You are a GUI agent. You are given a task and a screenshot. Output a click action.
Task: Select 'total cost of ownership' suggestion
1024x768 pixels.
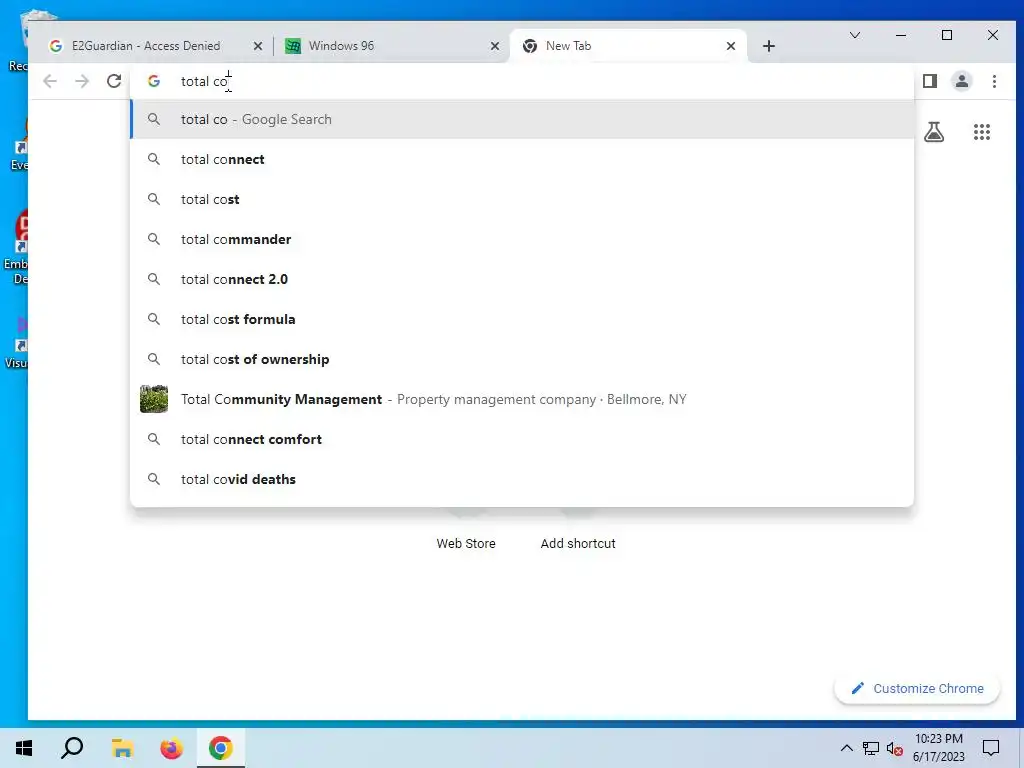pyautogui.click(x=522, y=359)
